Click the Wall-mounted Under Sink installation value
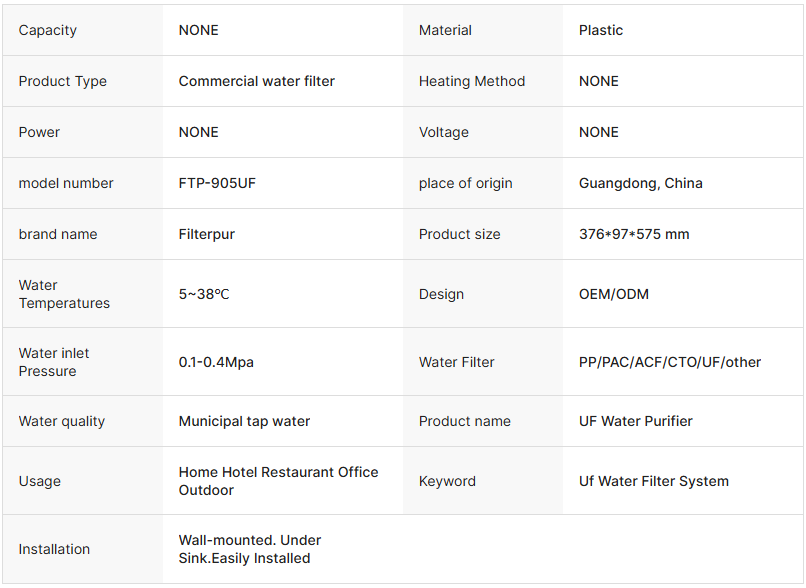Viewport: 806px width, 588px height. pos(249,549)
